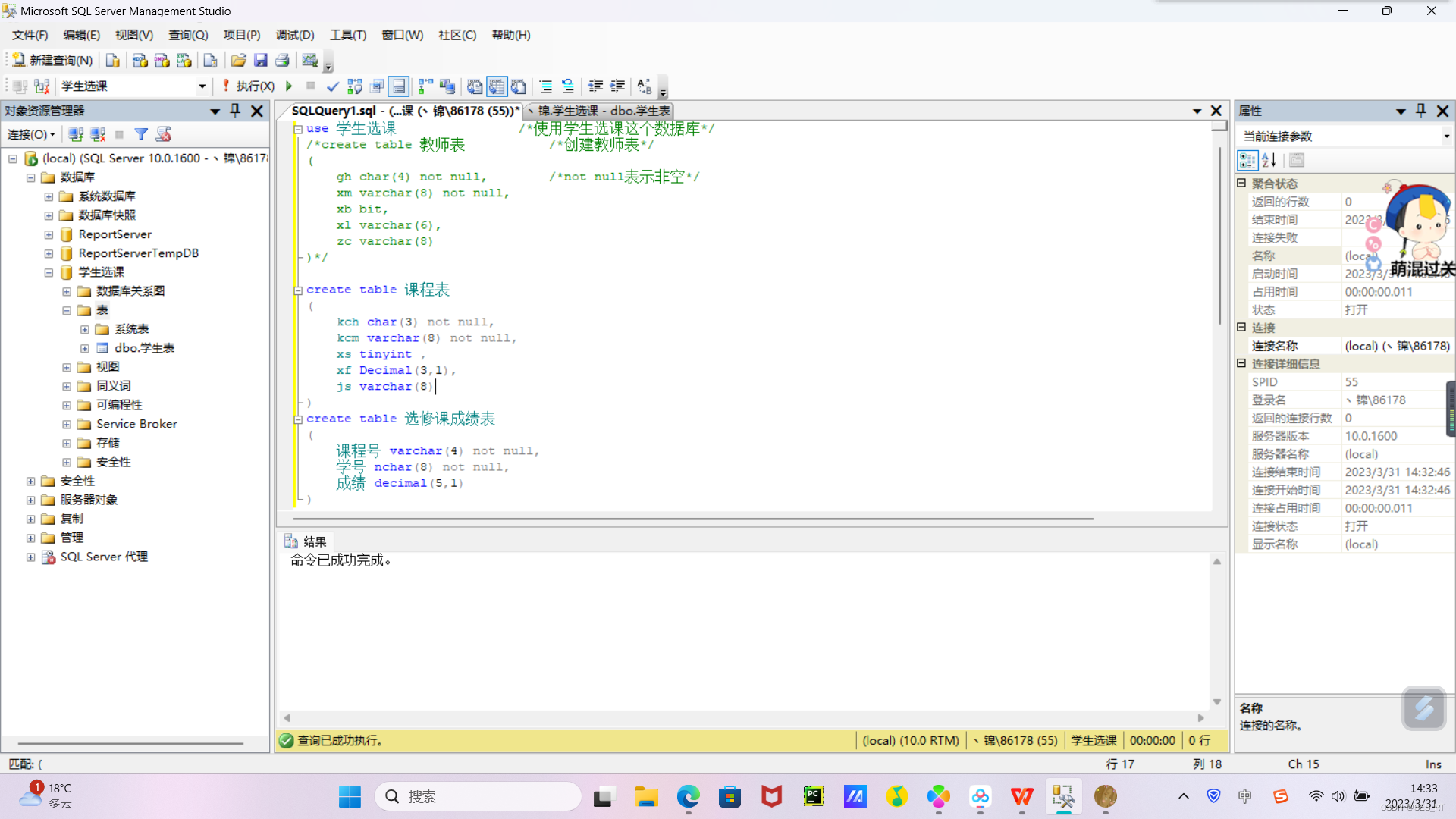
Task: Click the Parse query checkmark icon
Action: (x=332, y=86)
